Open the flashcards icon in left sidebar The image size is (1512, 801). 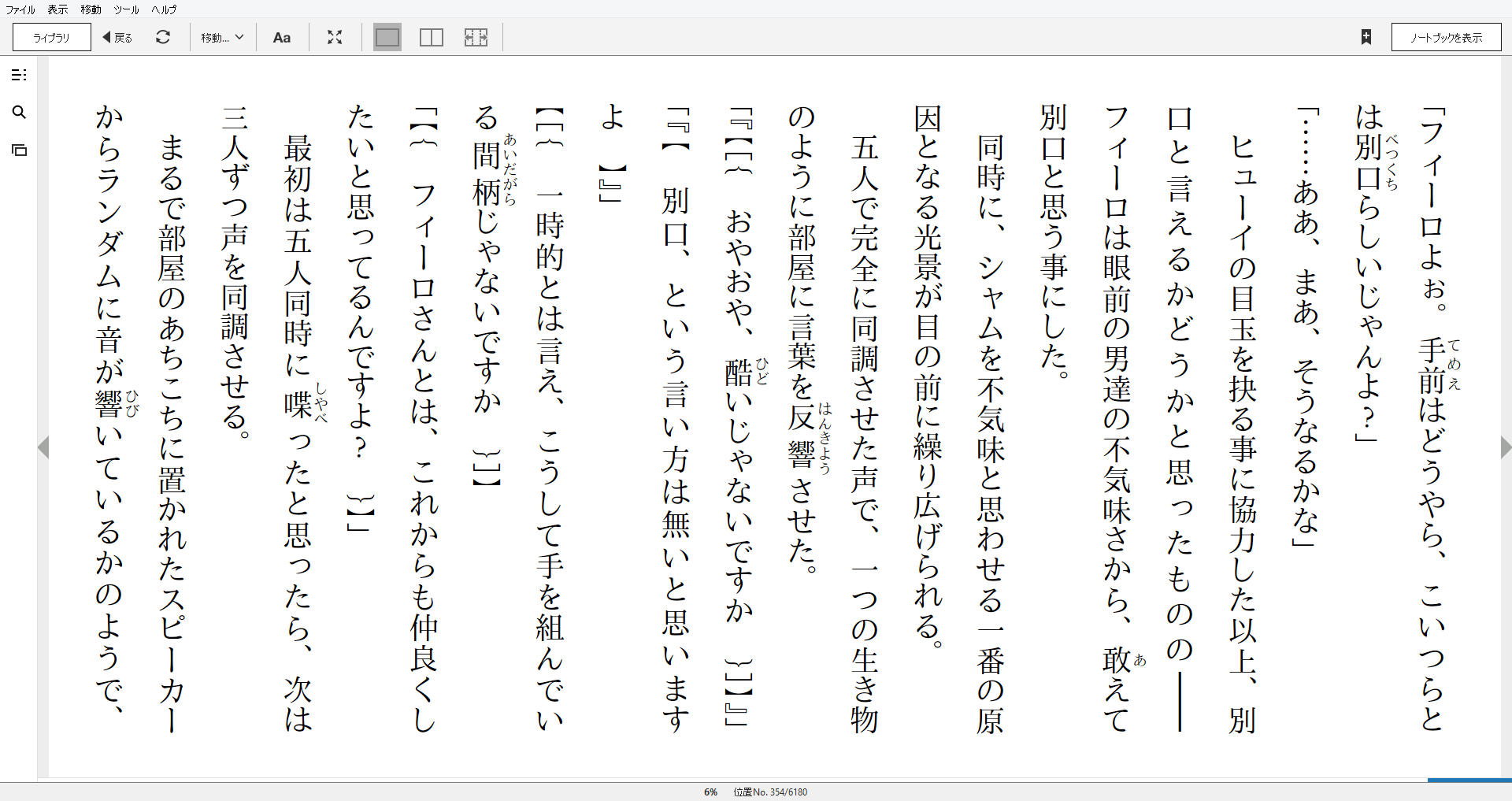[19, 150]
